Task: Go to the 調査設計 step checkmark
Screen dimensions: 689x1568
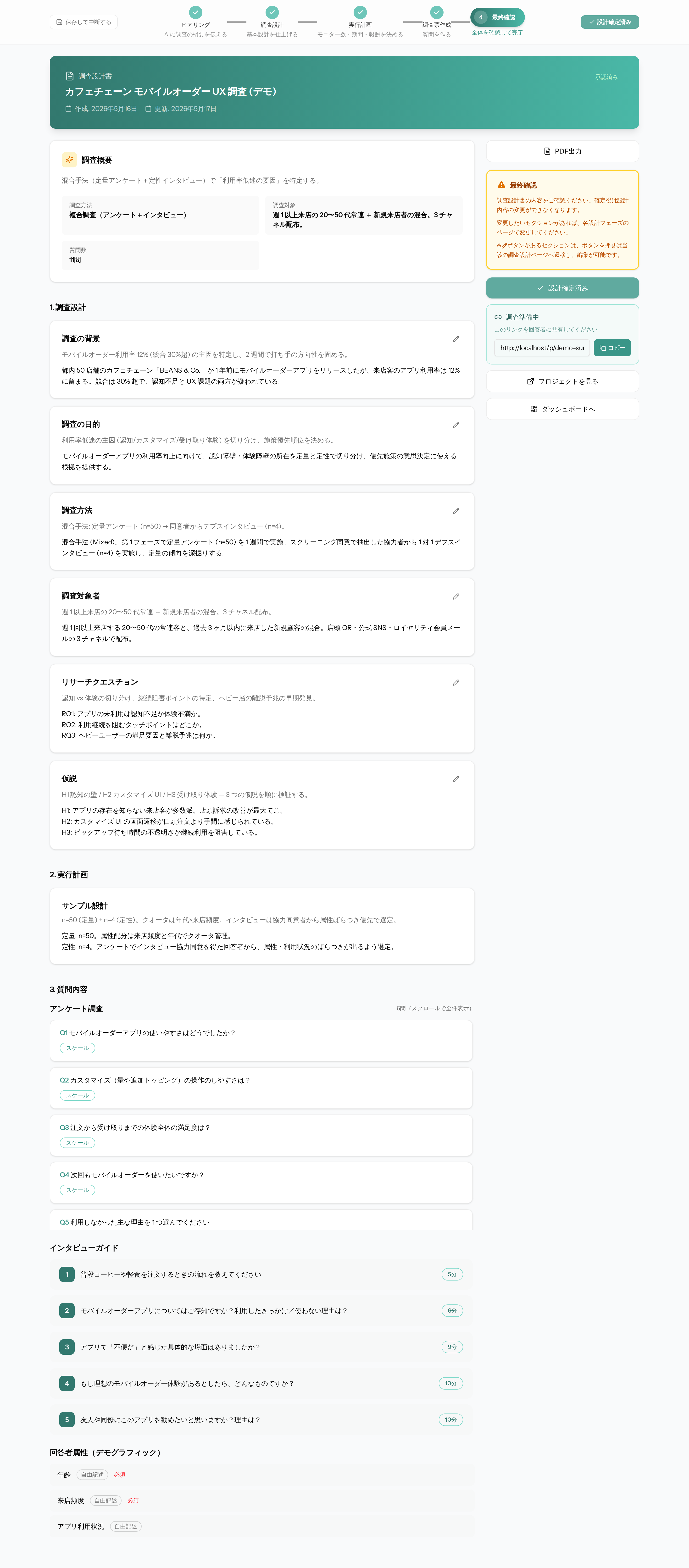Action: [x=272, y=12]
